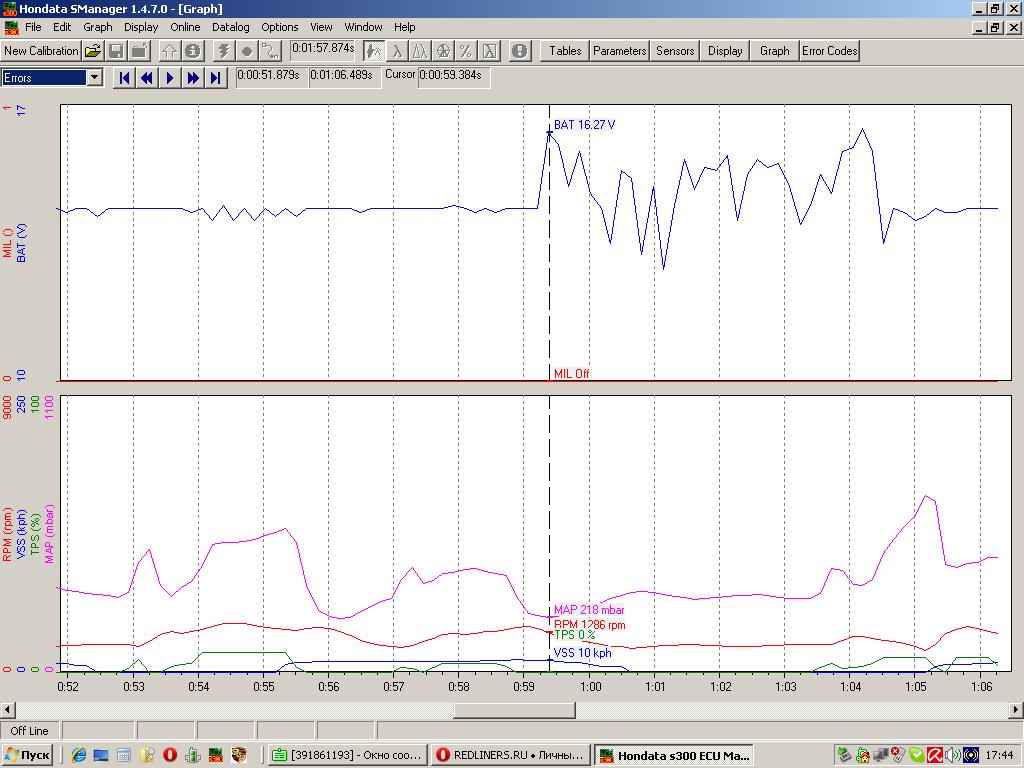Click the Cursor time field 0:00:59.384s
Viewport: 1024px width, 768px height.
point(452,76)
